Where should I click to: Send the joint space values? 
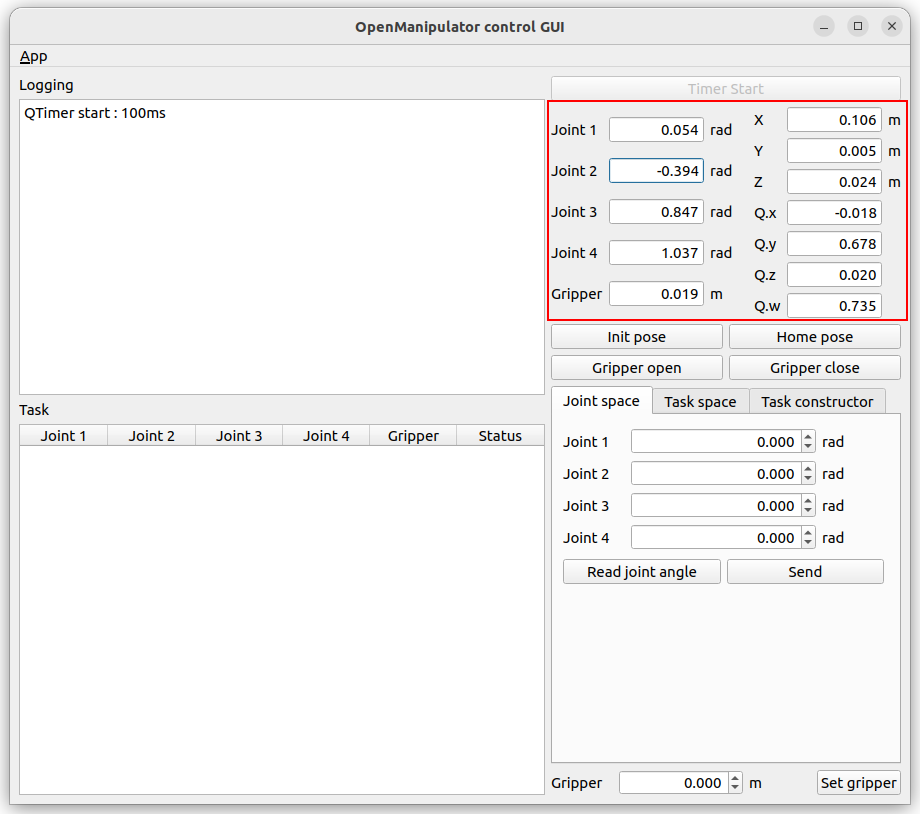pos(805,572)
